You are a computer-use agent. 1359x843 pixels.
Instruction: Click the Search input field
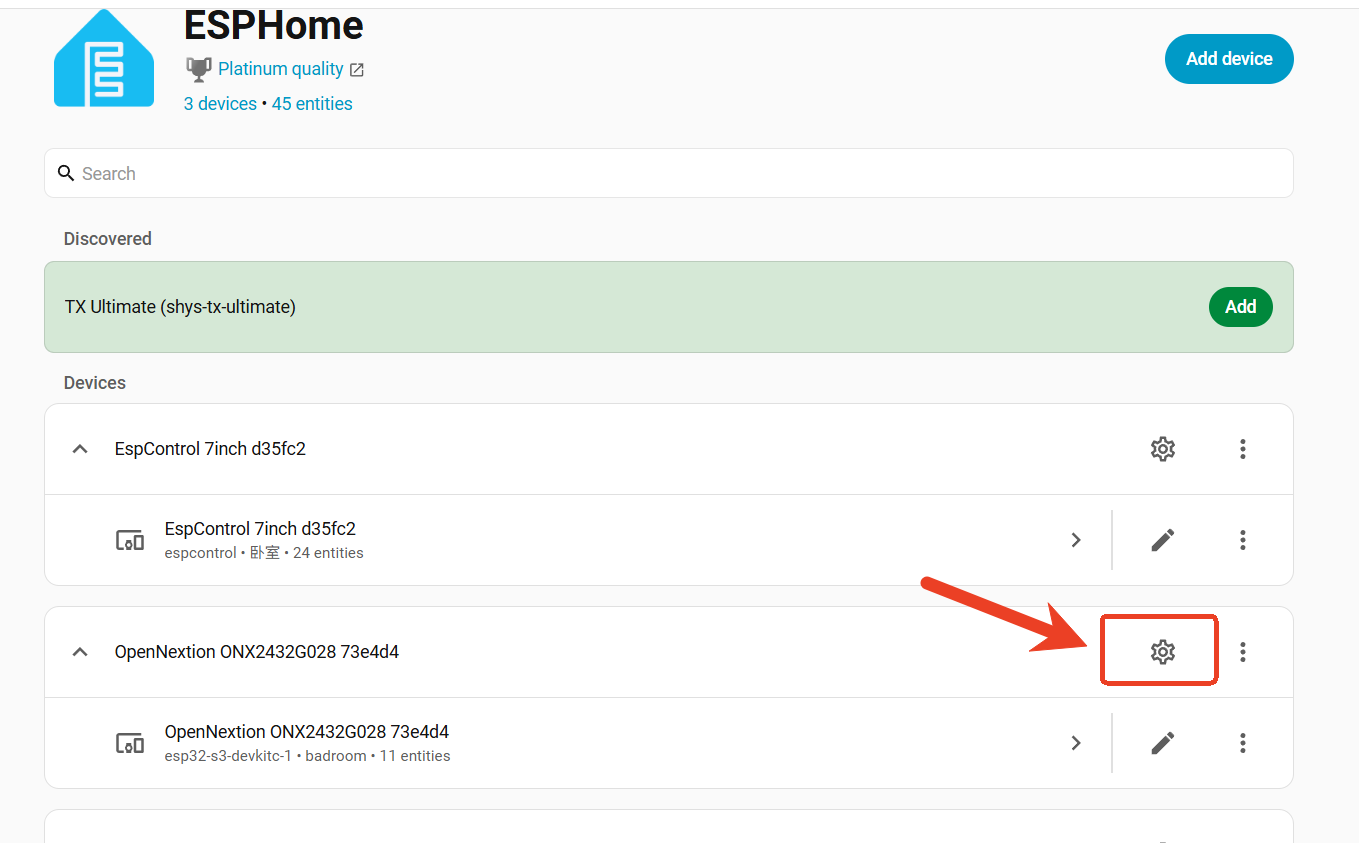[x=669, y=173]
